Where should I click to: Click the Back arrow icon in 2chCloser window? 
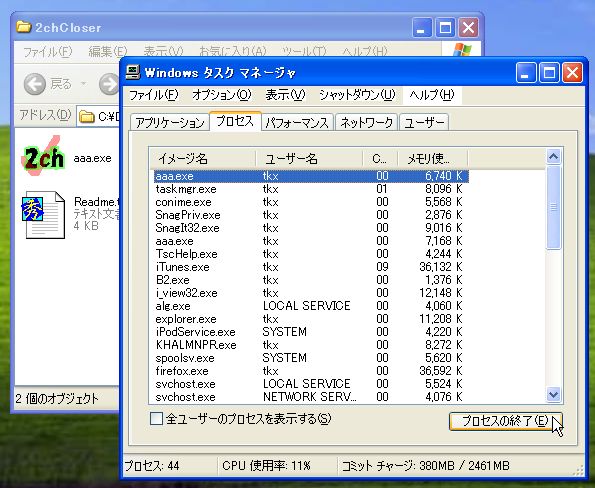click(35, 84)
